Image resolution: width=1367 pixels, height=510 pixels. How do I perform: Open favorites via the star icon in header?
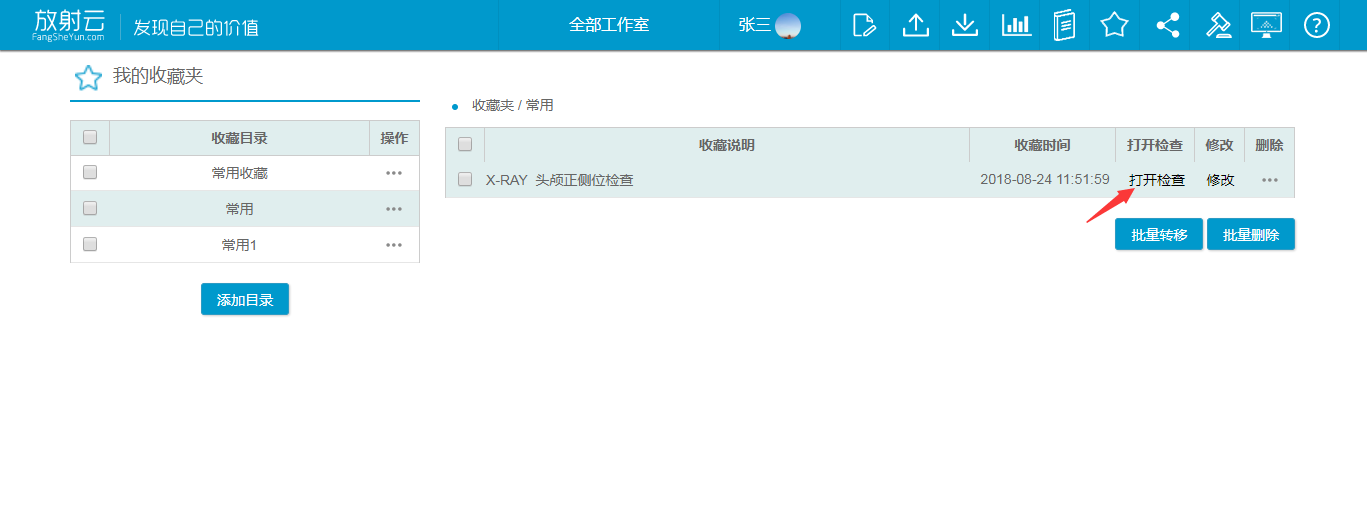pyautogui.click(x=1114, y=25)
